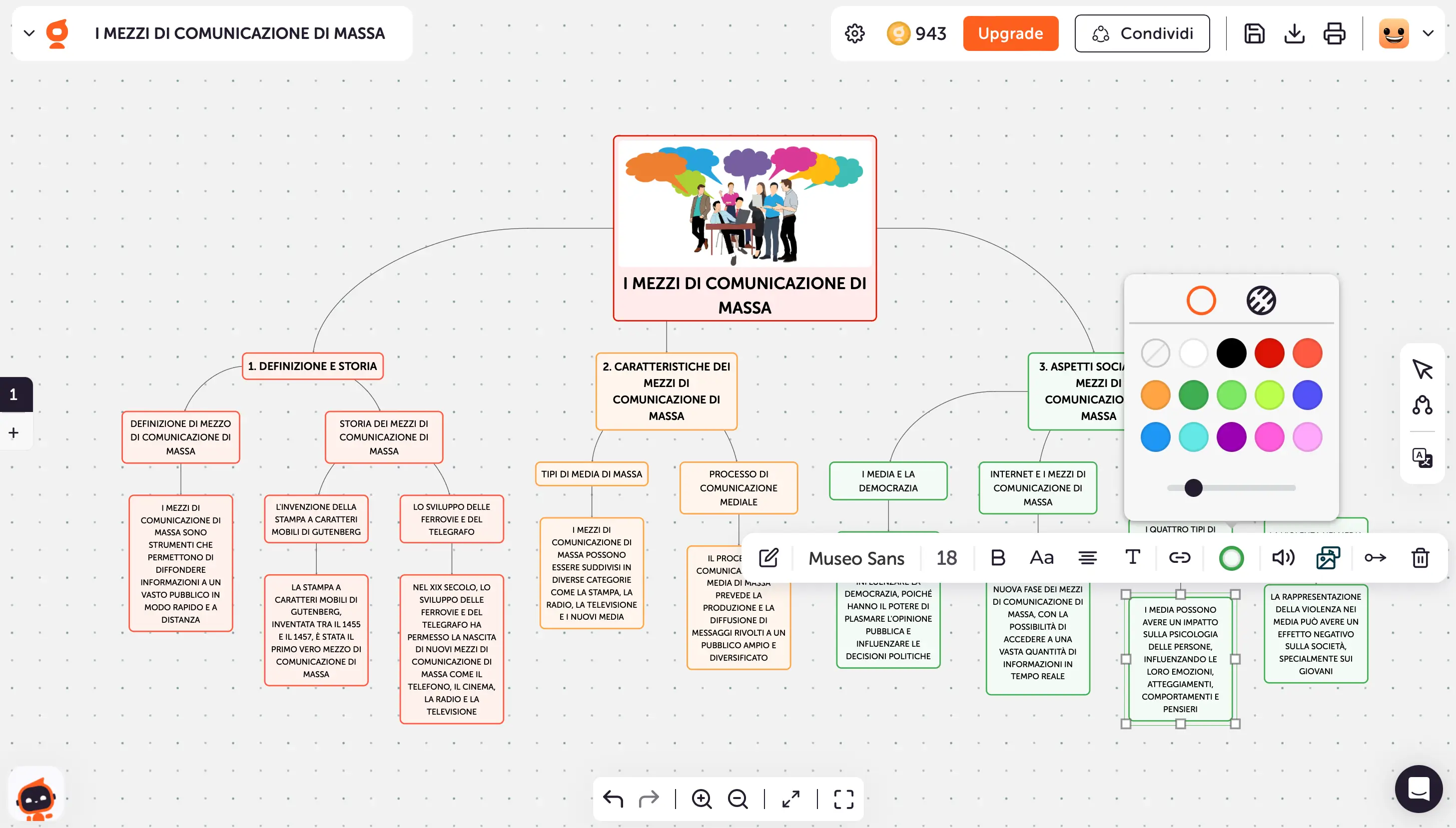Image resolution: width=1456 pixels, height=828 pixels.
Task: Open the Museo Sans font dropdown
Action: click(856, 558)
